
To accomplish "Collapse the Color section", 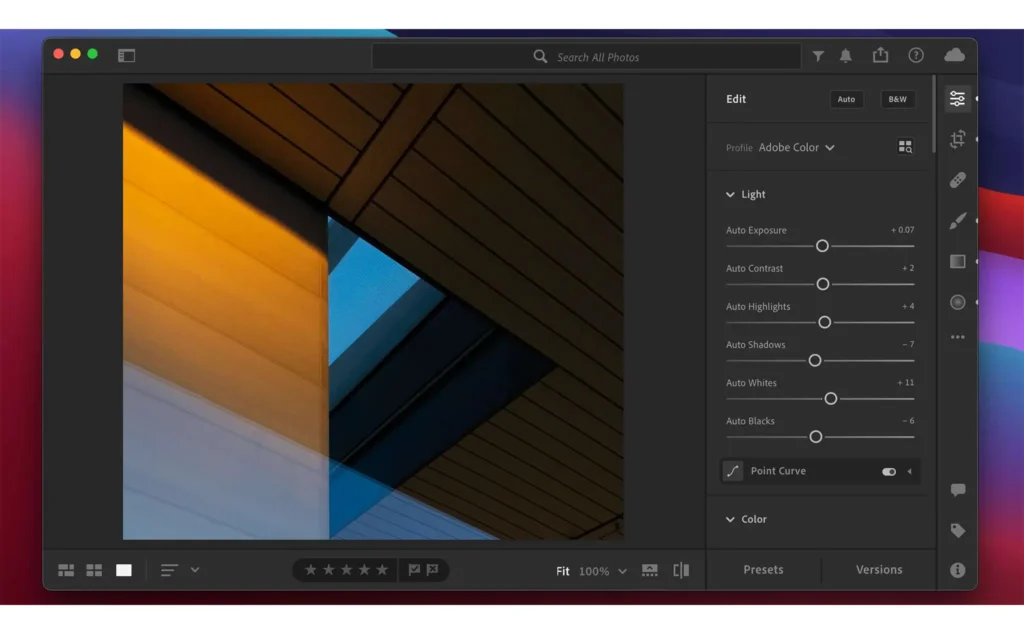I will 730,520.
